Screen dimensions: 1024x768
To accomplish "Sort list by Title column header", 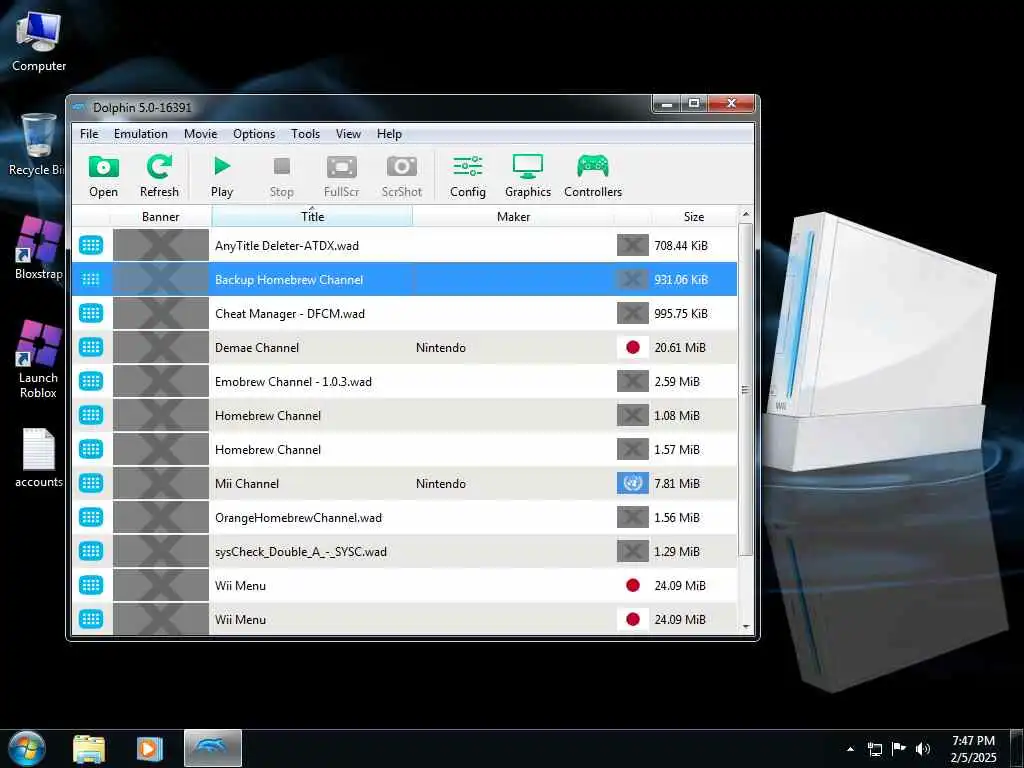I will pos(312,216).
